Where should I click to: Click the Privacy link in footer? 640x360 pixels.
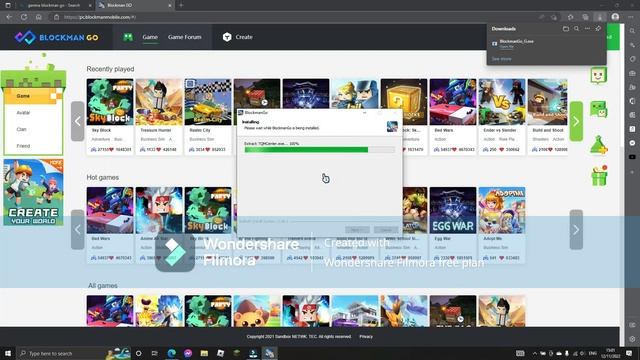[366, 337]
